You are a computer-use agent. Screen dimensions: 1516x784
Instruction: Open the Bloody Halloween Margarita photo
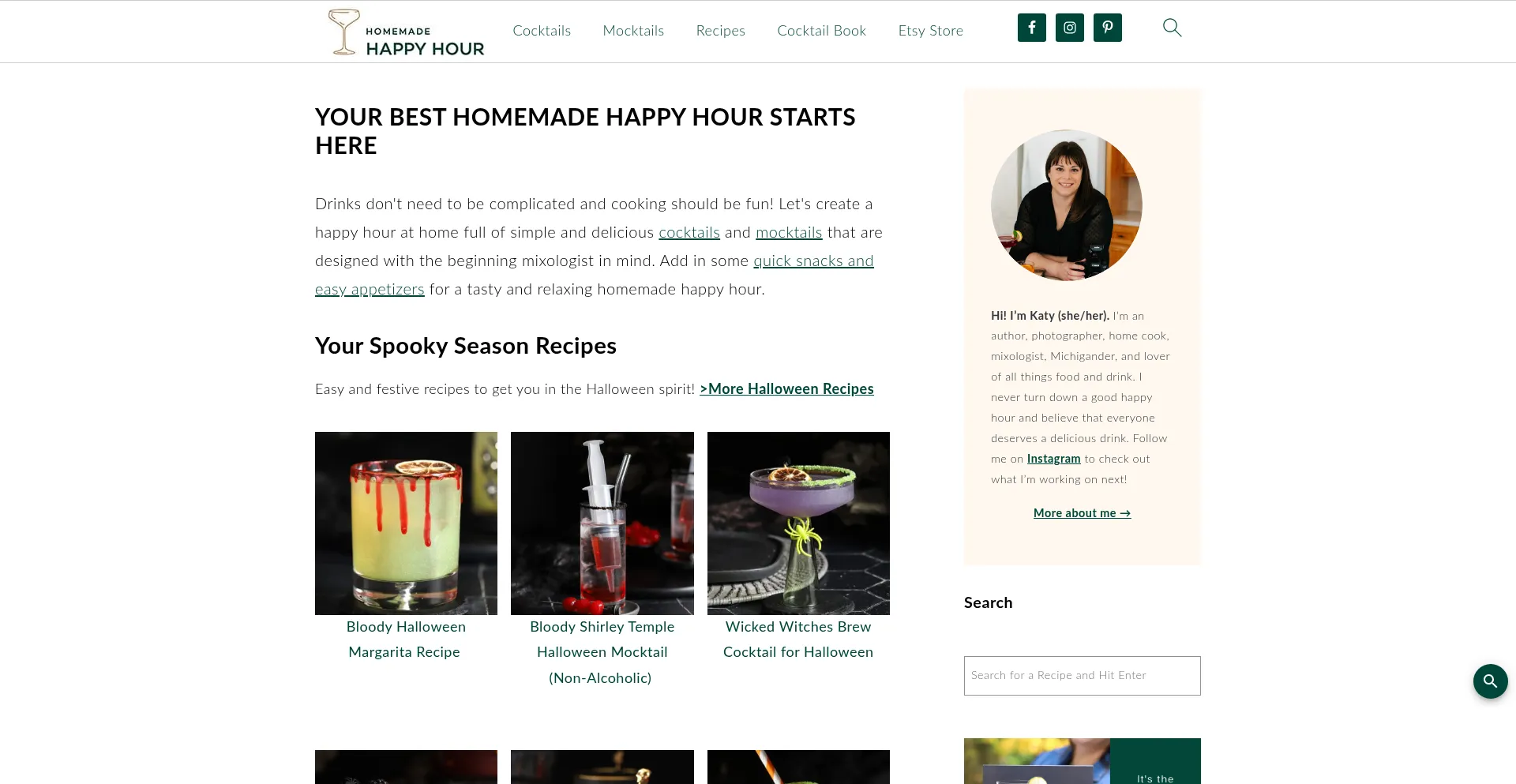[406, 523]
